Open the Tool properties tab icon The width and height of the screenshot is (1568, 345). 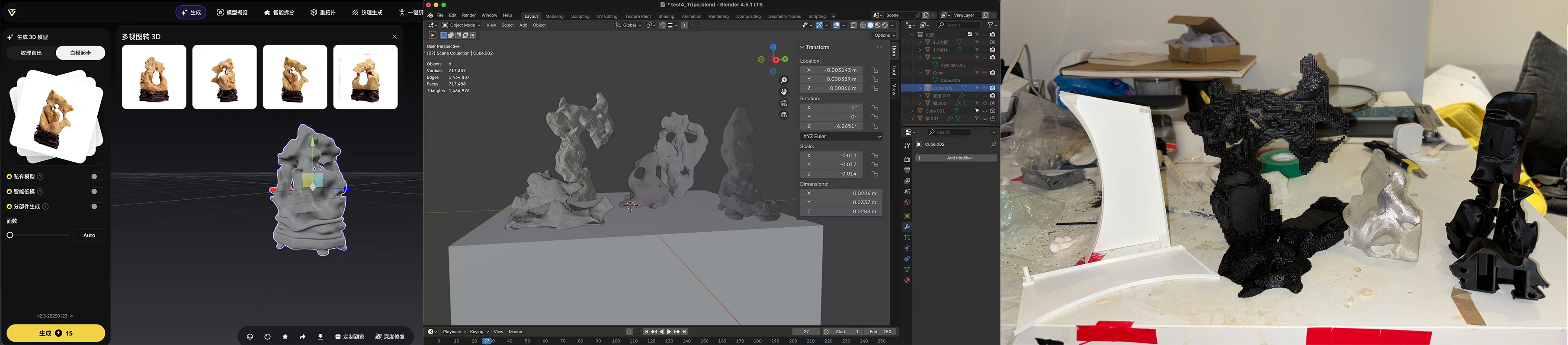pyautogui.click(x=907, y=145)
